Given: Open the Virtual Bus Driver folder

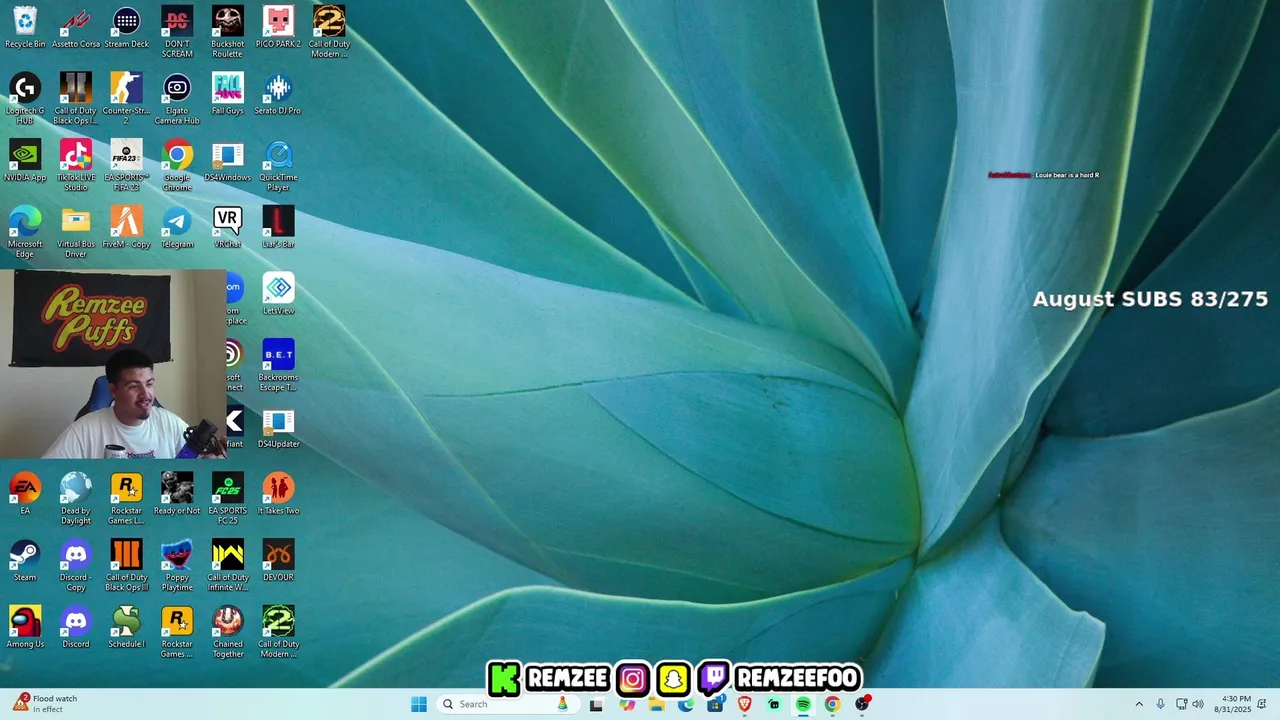Looking at the screenshot, I should (x=76, y=232).
